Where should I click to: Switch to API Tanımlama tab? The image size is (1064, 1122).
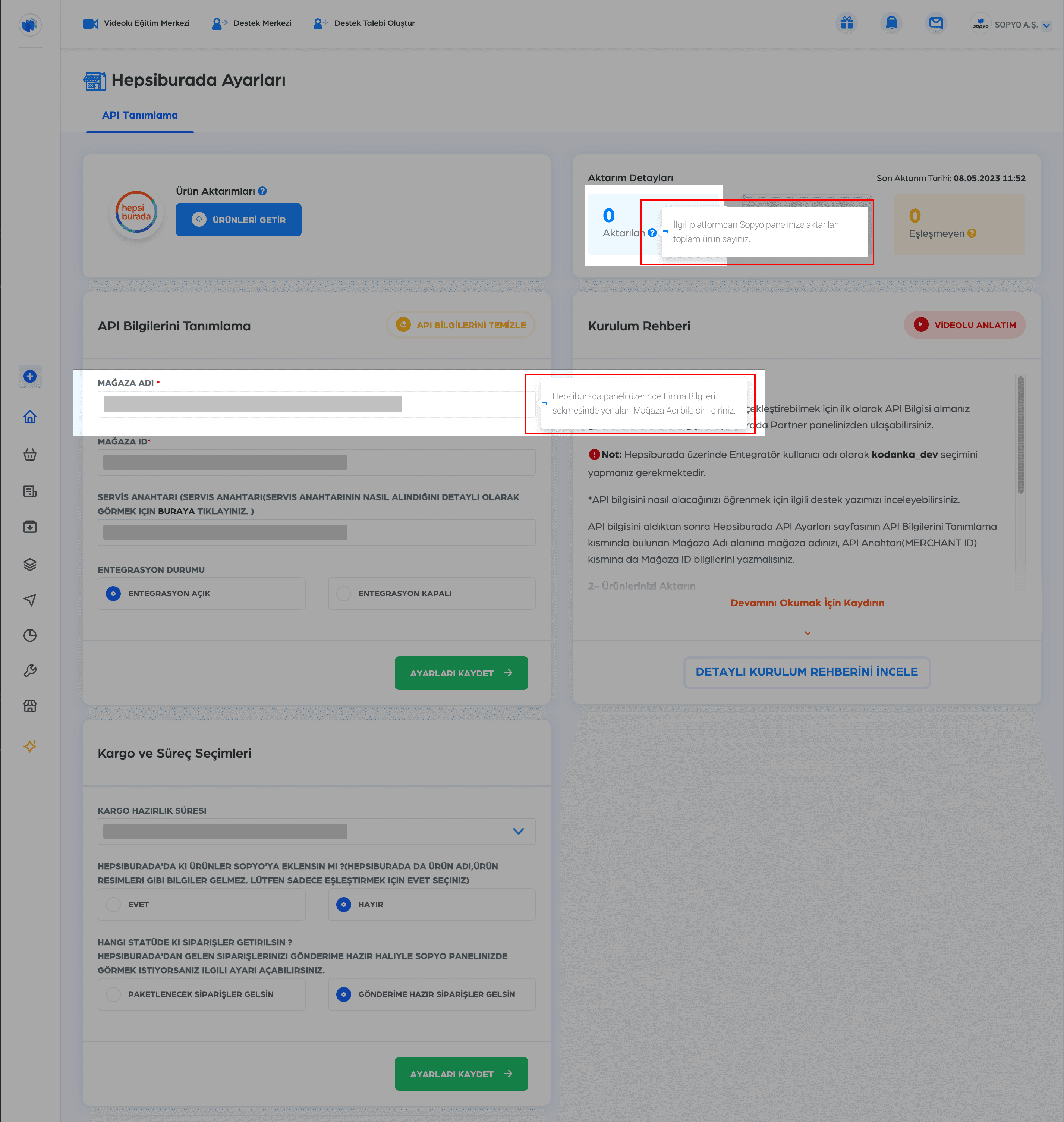140,115
